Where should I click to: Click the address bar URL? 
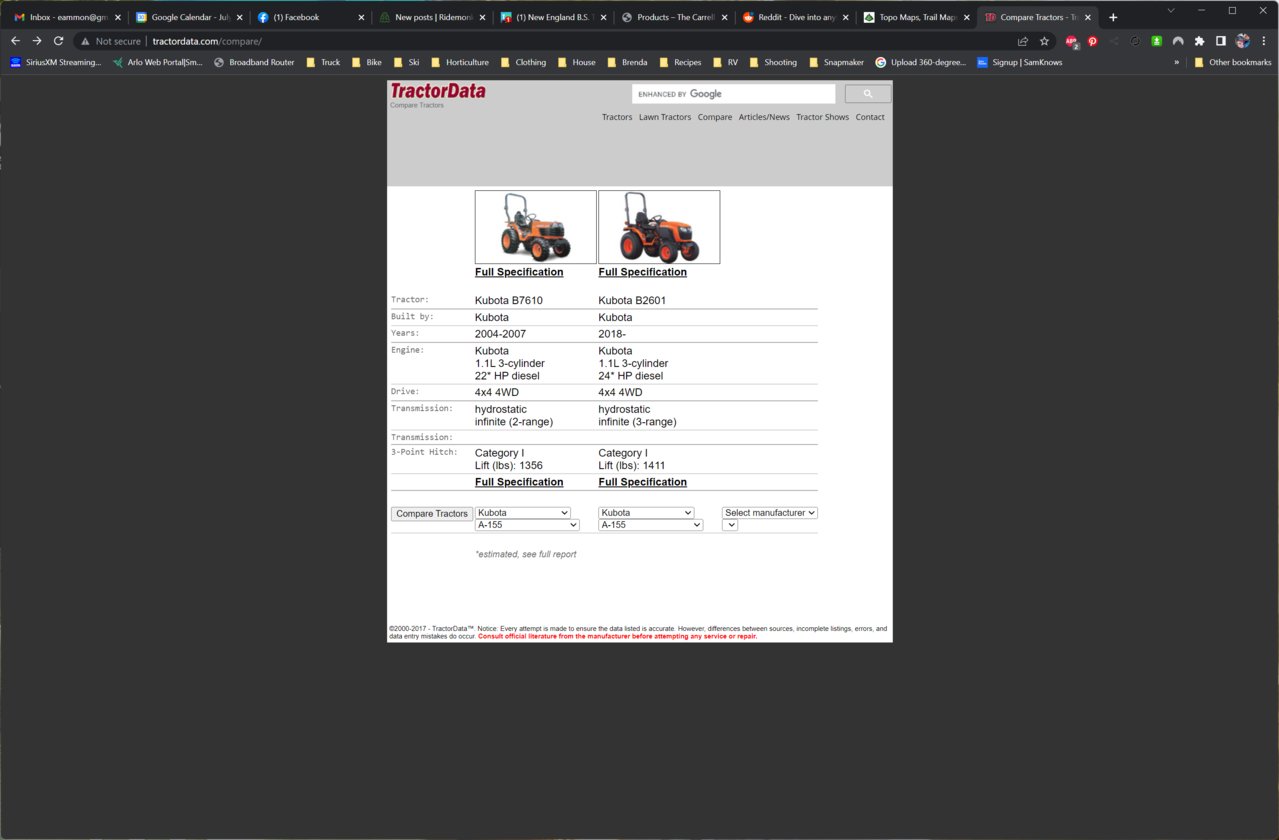207,41
